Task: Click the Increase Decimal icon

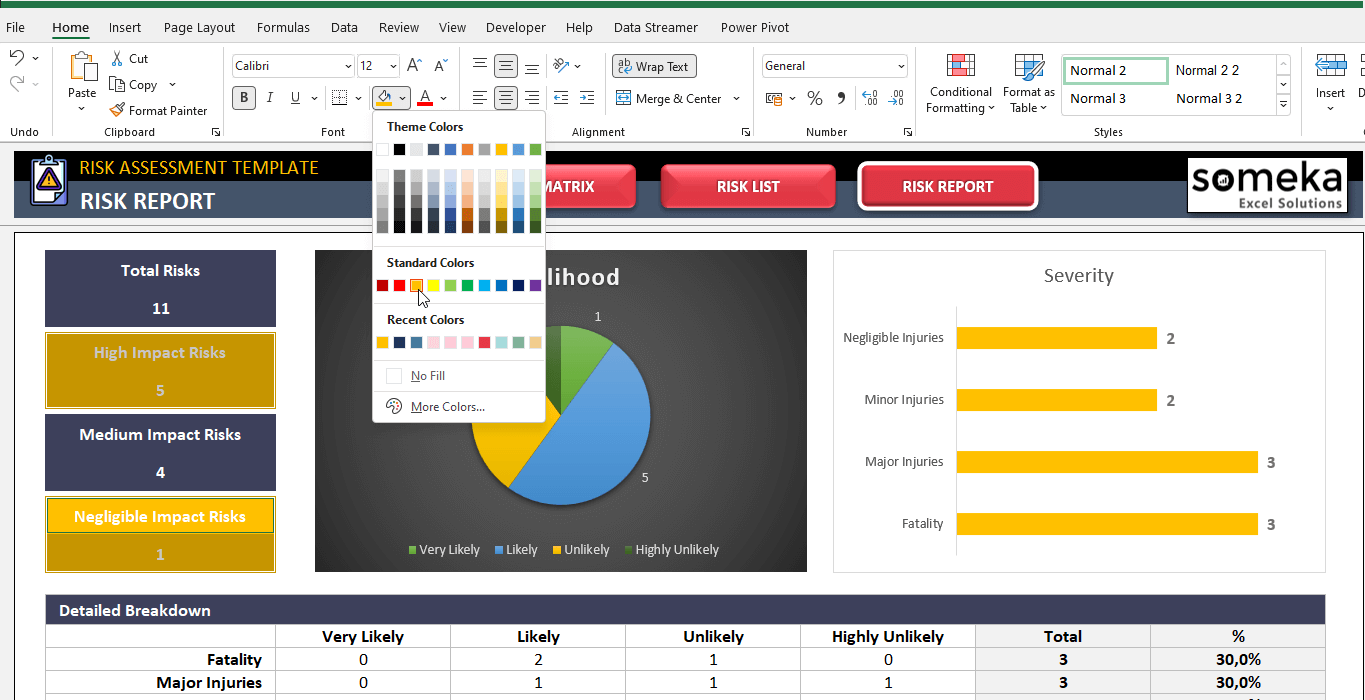Action: click(870, 98)
